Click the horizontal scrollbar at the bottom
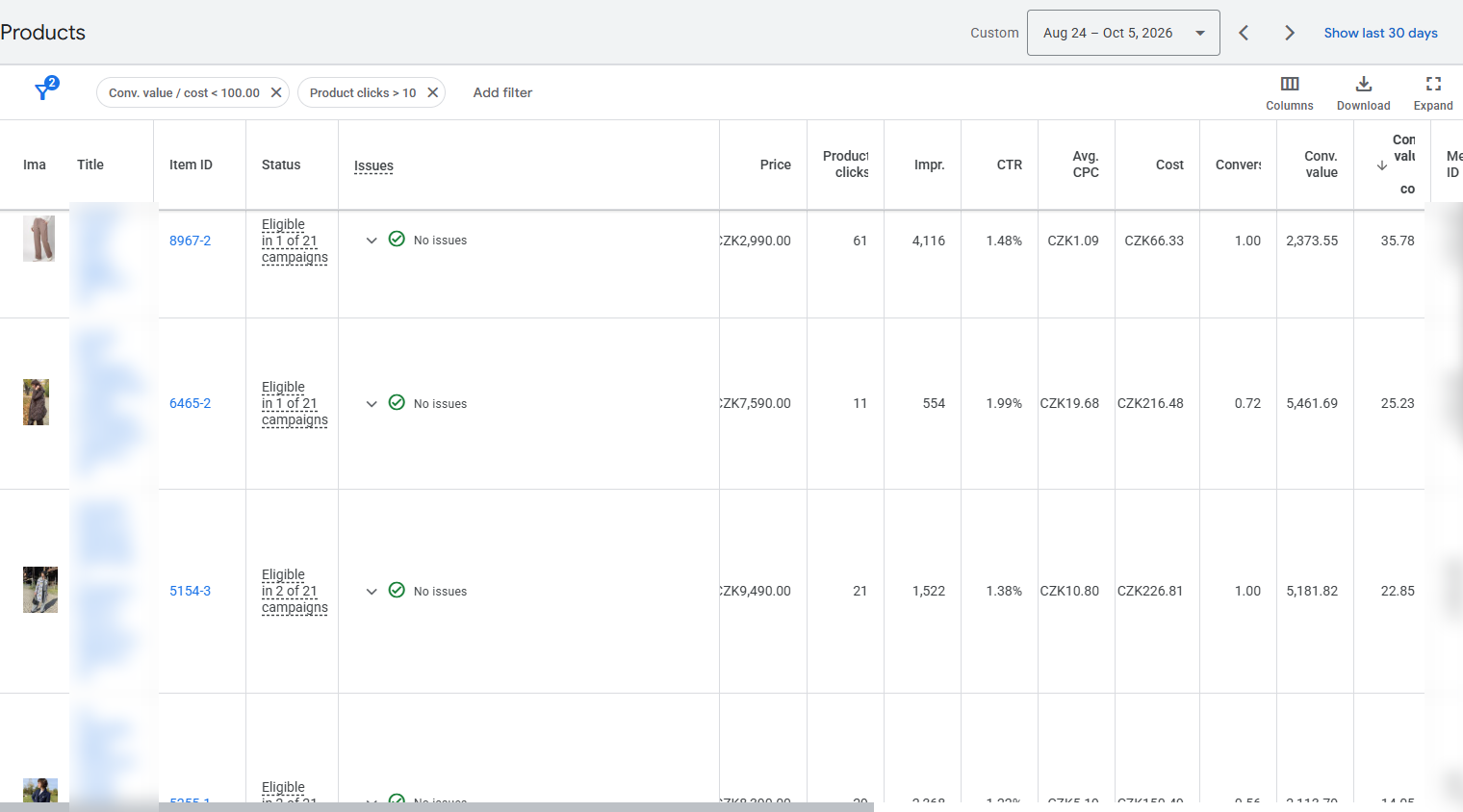This screenshot has width=1463, height=812. click(437, 807)
